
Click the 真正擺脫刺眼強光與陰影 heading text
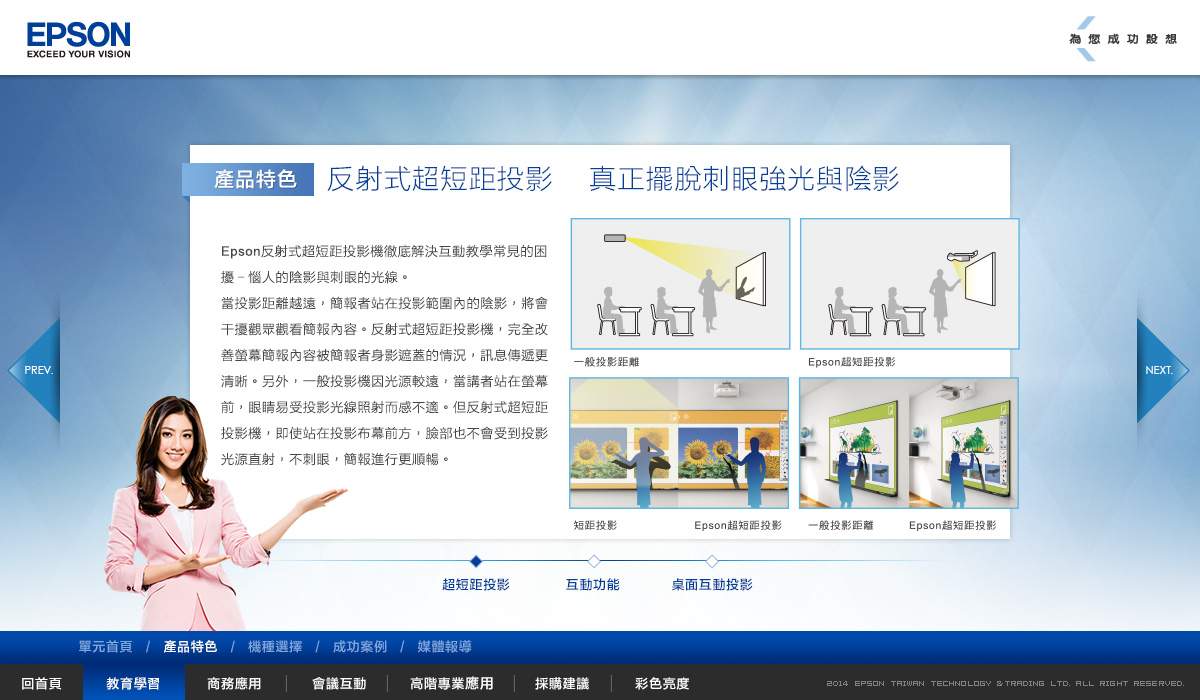pos(744,179)
